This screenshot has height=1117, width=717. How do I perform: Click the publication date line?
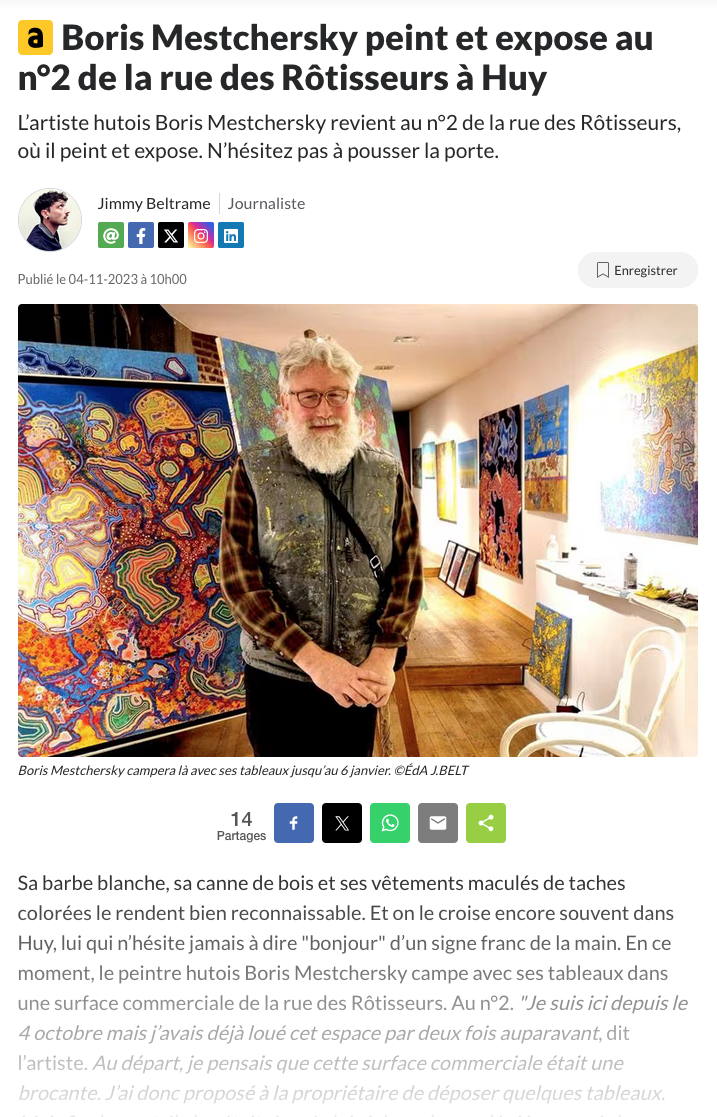coord(102,279)
